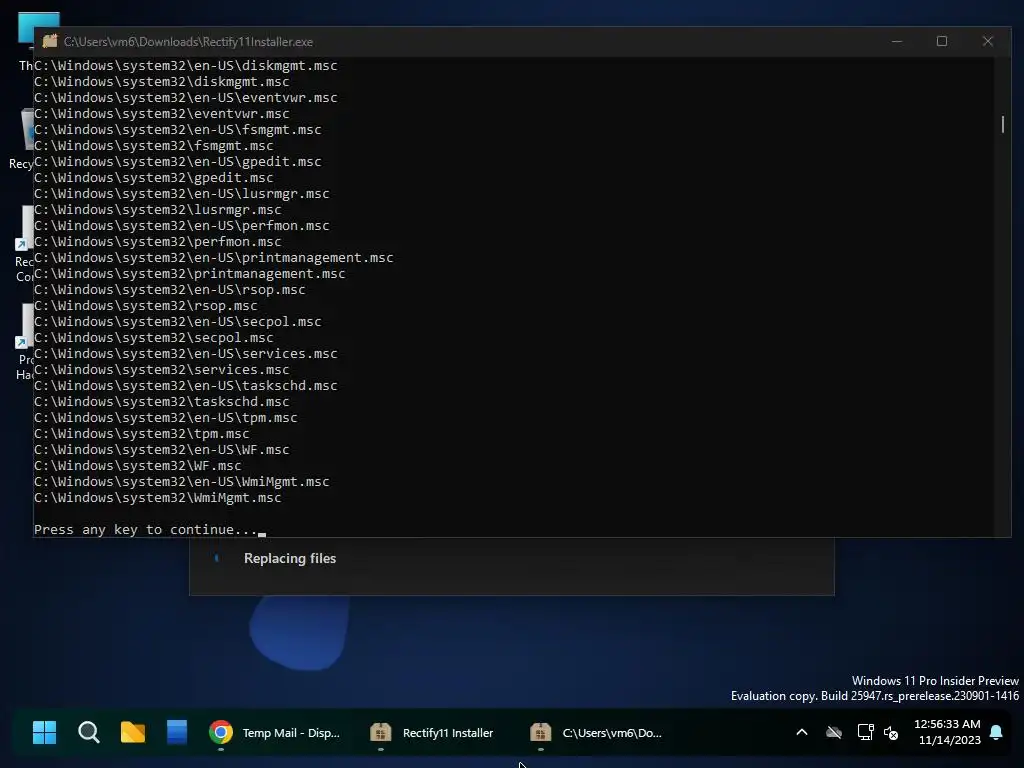The height and width of the screenshot is (768, 1024).
Task: Click the cloud sync tray icon
Action: (x=834, y=733)
